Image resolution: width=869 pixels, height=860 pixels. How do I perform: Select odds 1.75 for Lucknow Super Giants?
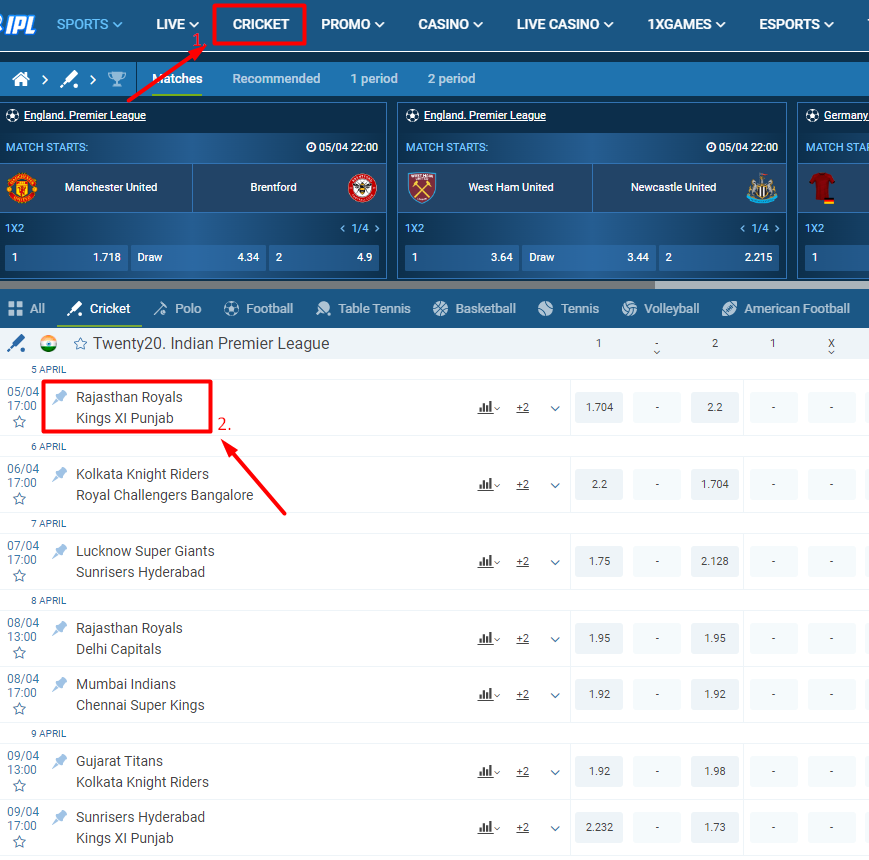pyautogui.click(x=599, y=561)
